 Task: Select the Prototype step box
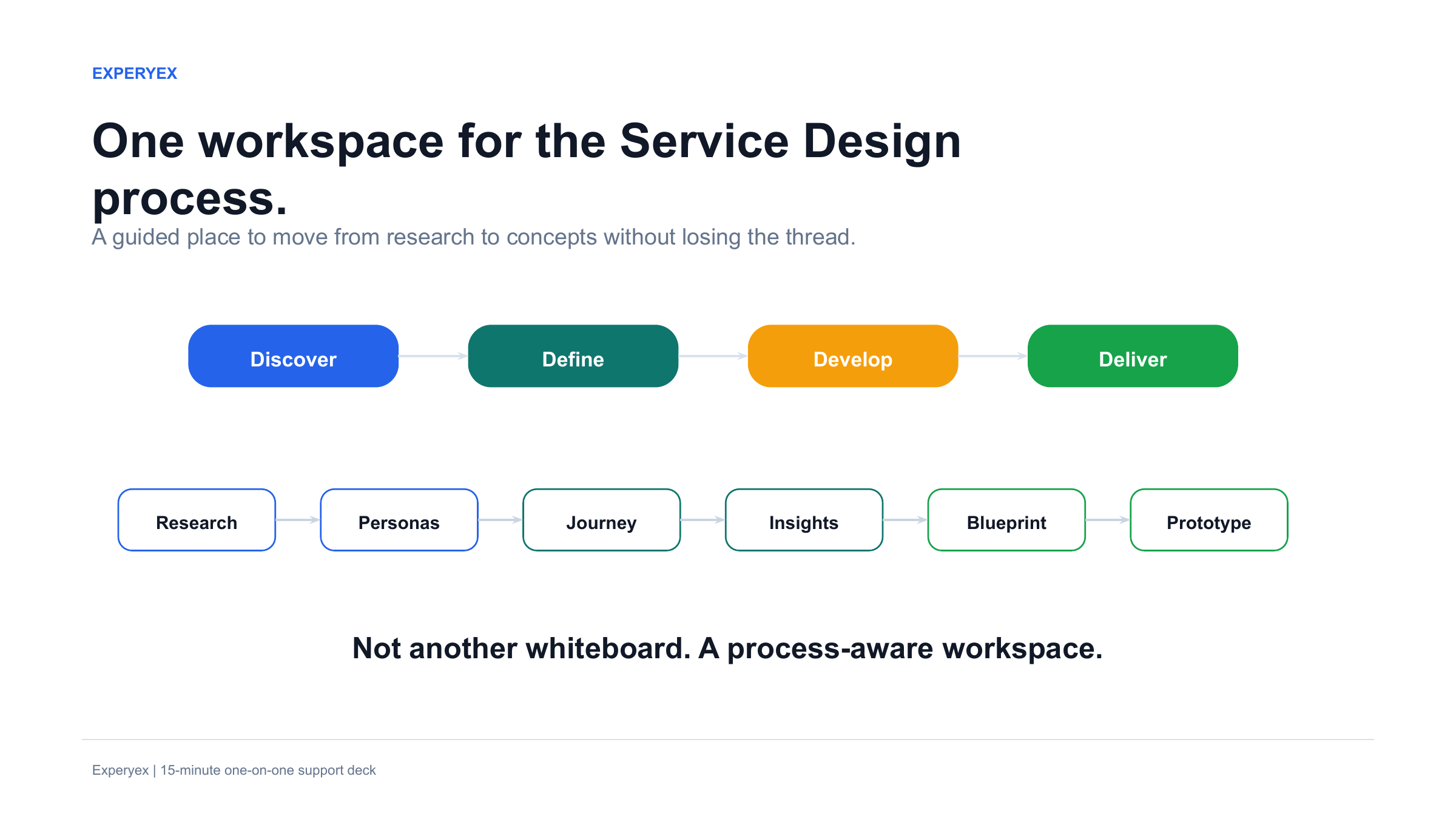coord(1209,520)
